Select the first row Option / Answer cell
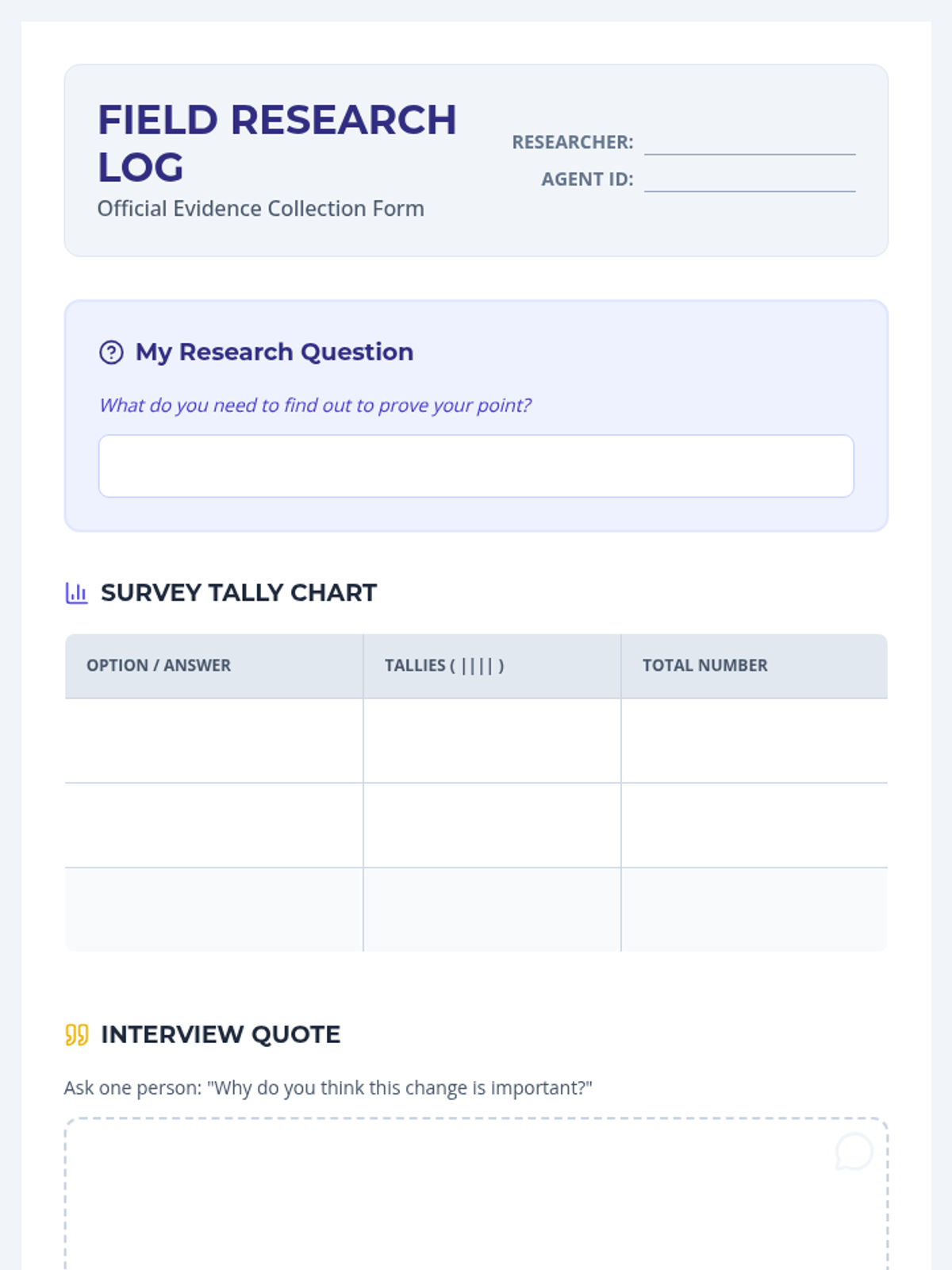952x1270 pixels. pyautogui.click(x=214, y=741)
